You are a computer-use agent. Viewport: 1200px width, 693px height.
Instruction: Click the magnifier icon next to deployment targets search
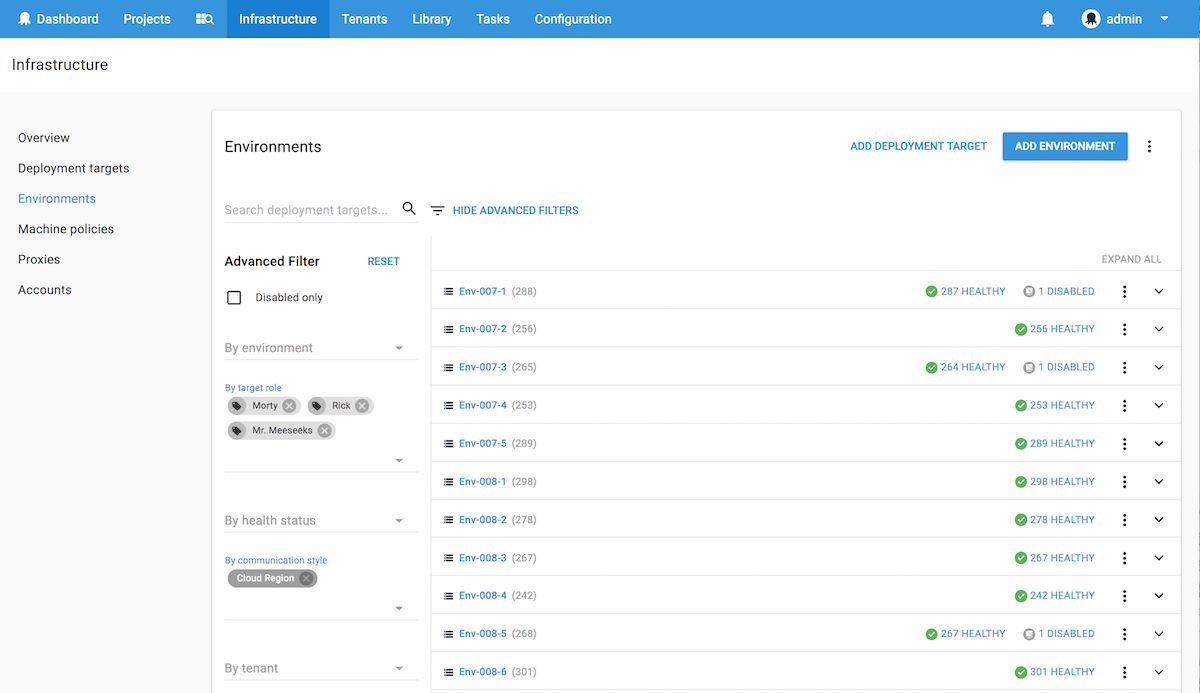(409, 209)
